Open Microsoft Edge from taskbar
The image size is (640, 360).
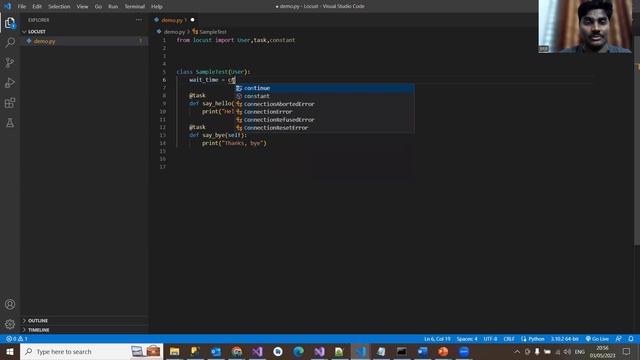tap(298, 351)
